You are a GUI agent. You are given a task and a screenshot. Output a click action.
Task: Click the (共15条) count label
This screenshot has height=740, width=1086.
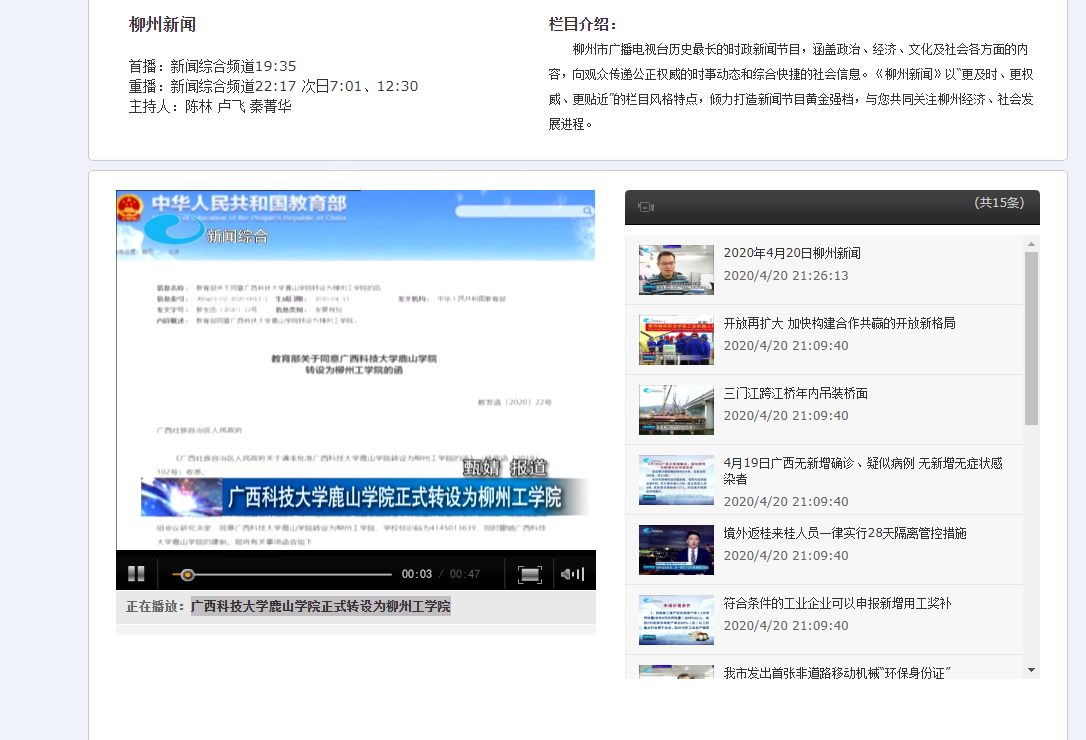(x=999, y=202)
